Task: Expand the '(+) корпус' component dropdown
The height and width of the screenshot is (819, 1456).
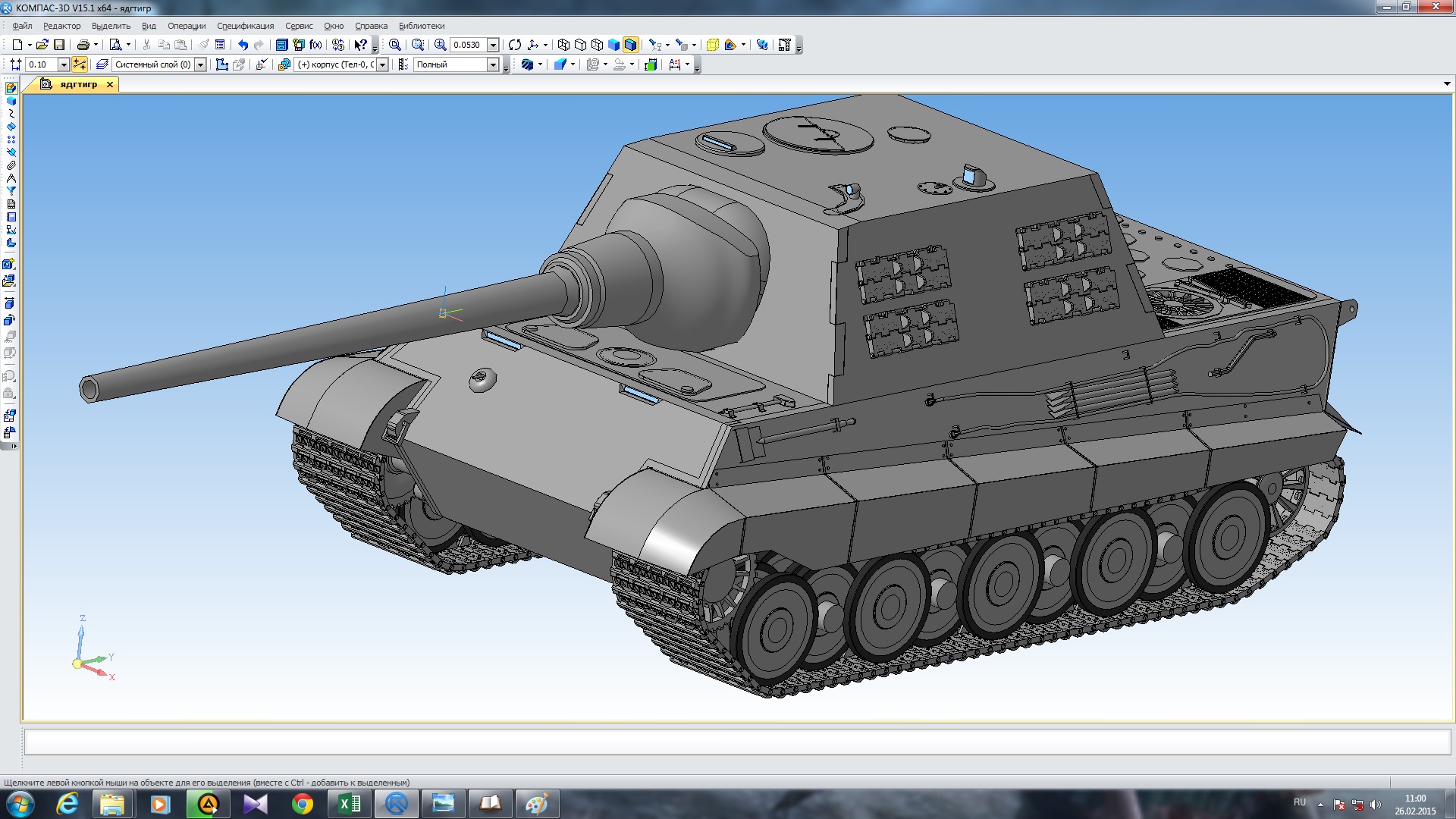Action: [x=383, y=64]
